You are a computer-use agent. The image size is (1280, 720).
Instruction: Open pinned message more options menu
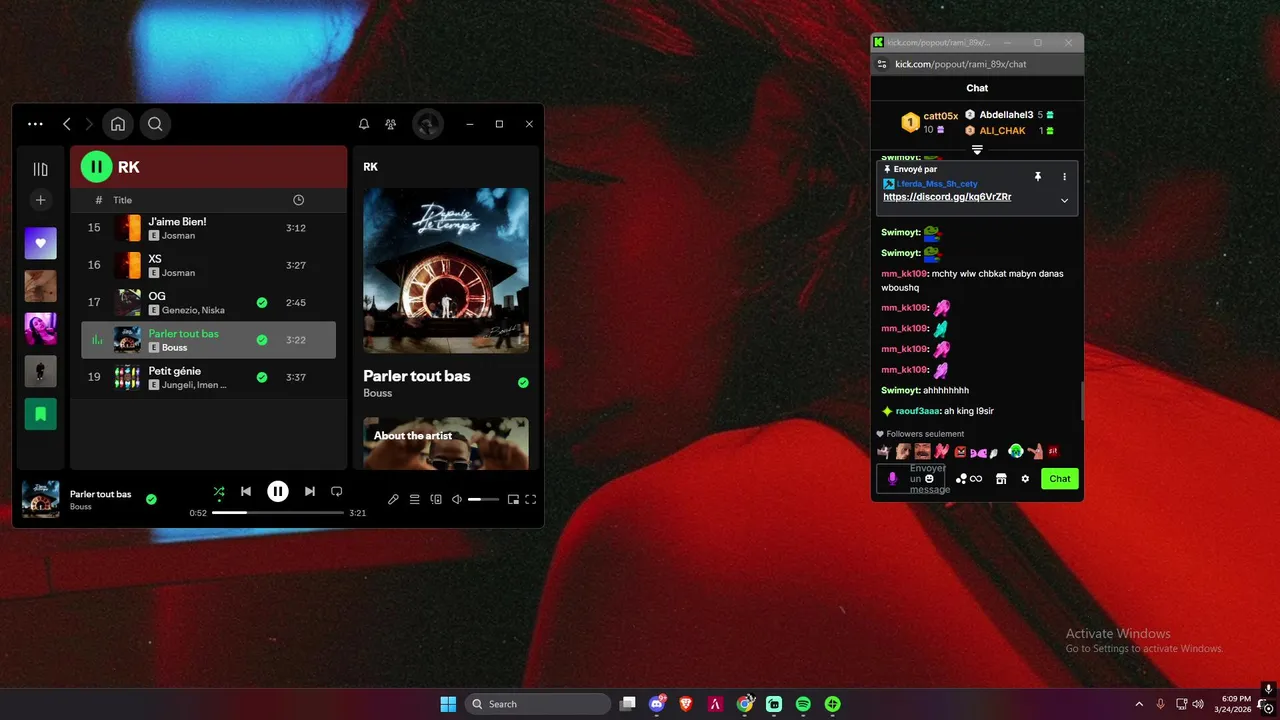[1064, 176]
